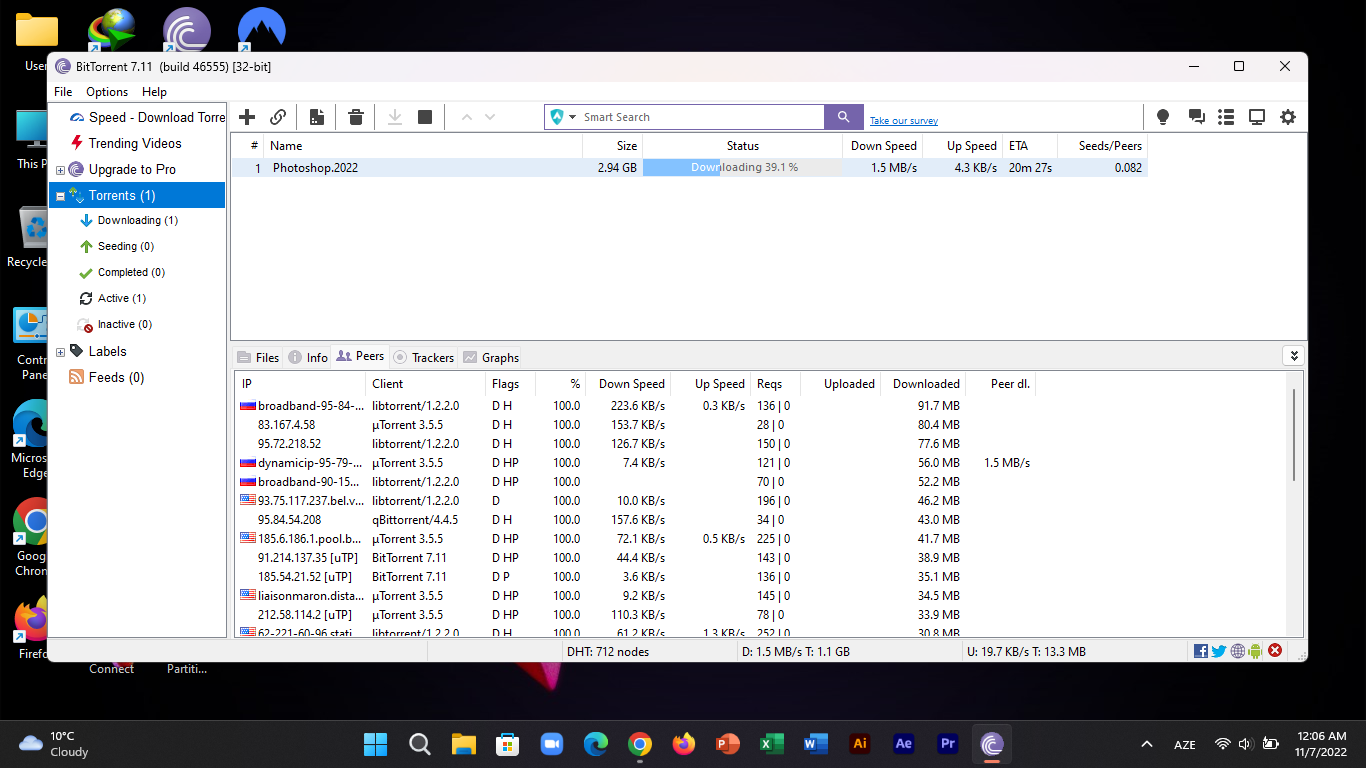Screen dimensions: 1366x768
Task: Click the Facebook icon in the status bar
Action: click(1201, 651)
